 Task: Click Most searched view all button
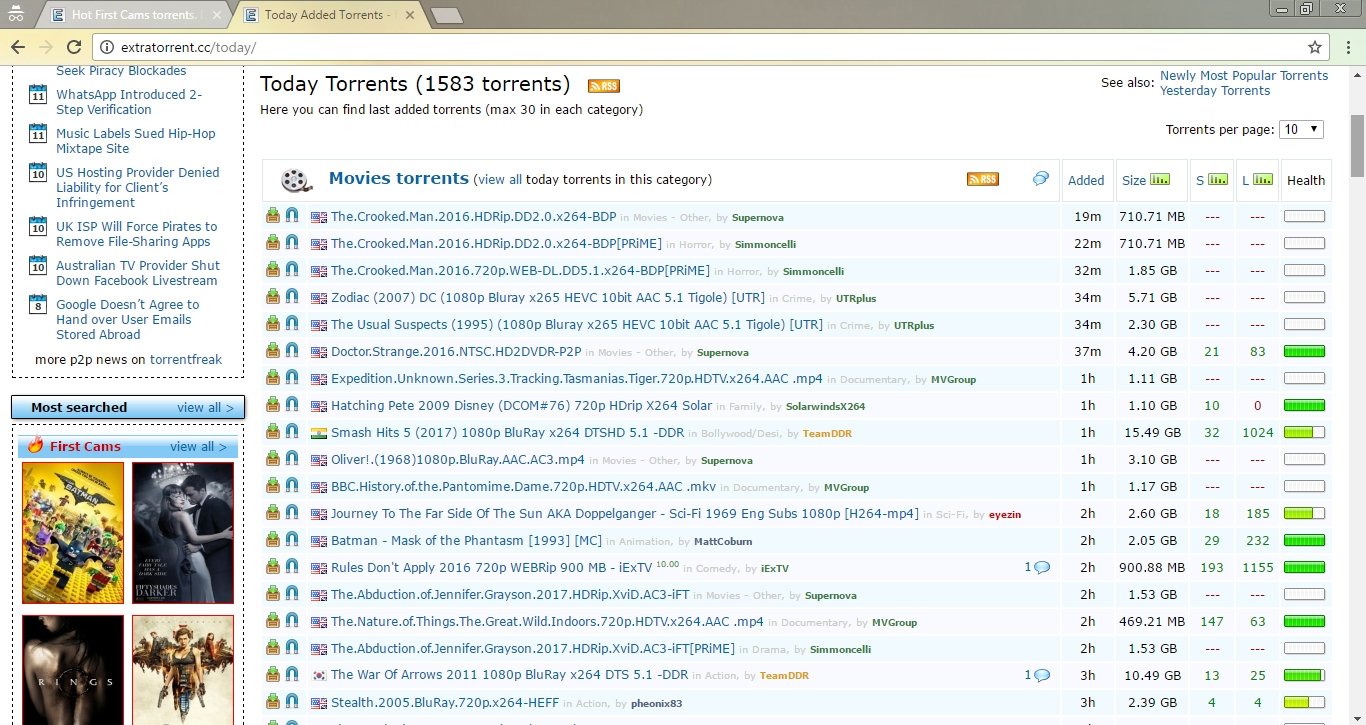(205, 407)
